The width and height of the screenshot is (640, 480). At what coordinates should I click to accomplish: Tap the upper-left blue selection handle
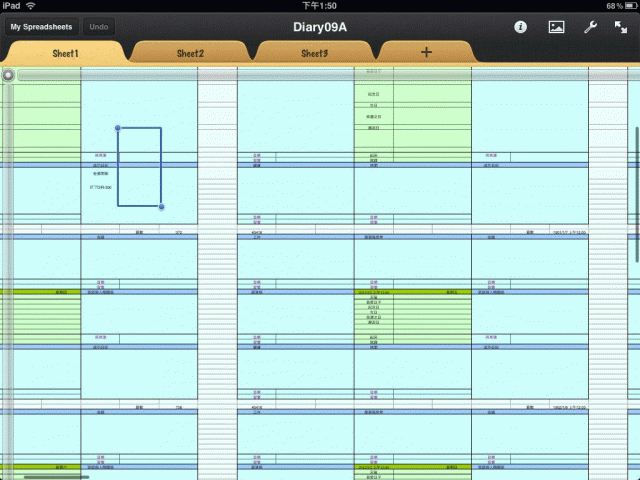[118, 128]
